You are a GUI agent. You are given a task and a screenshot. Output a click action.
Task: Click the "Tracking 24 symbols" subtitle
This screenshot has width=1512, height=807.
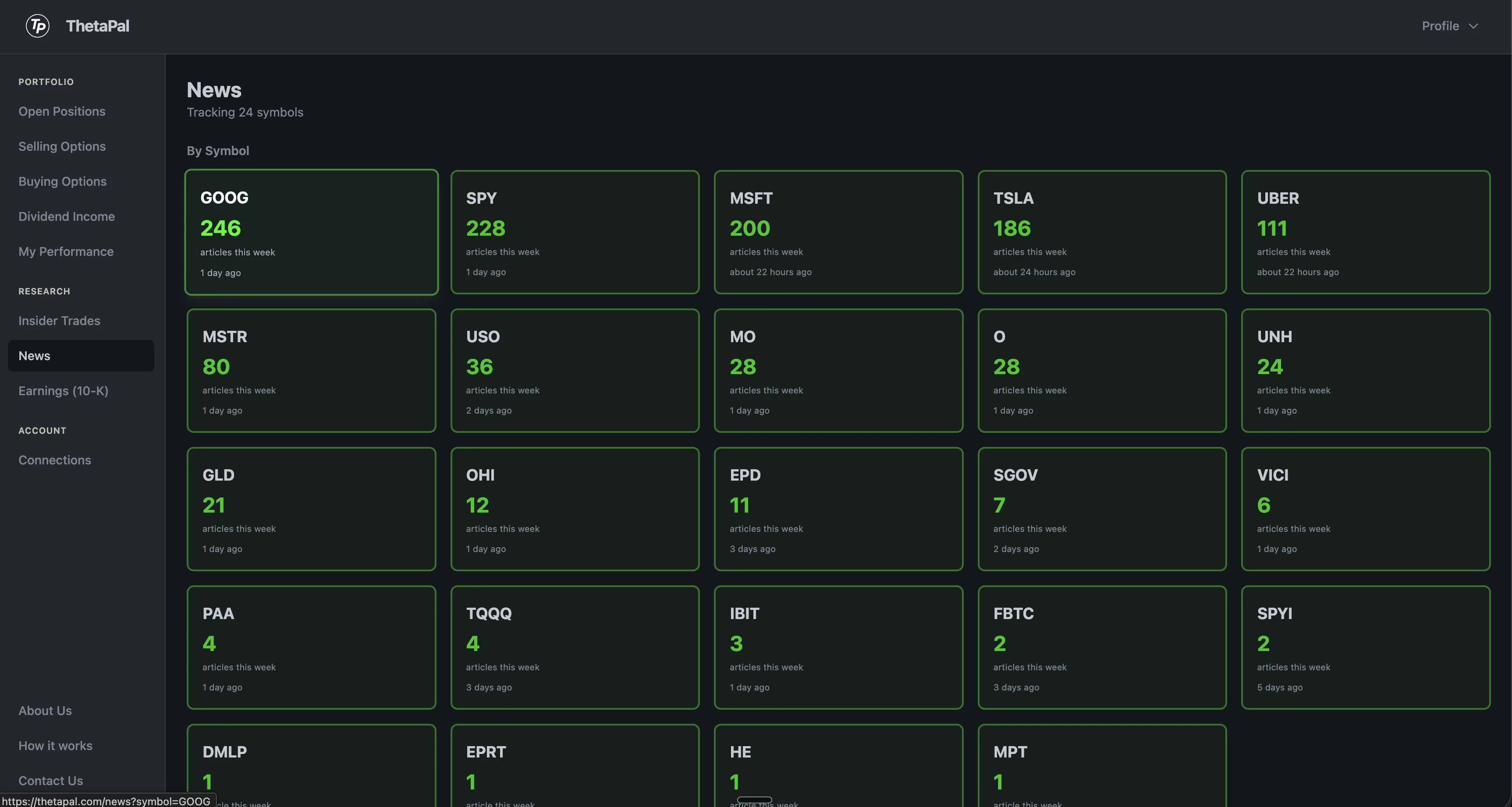click(245, 112)
